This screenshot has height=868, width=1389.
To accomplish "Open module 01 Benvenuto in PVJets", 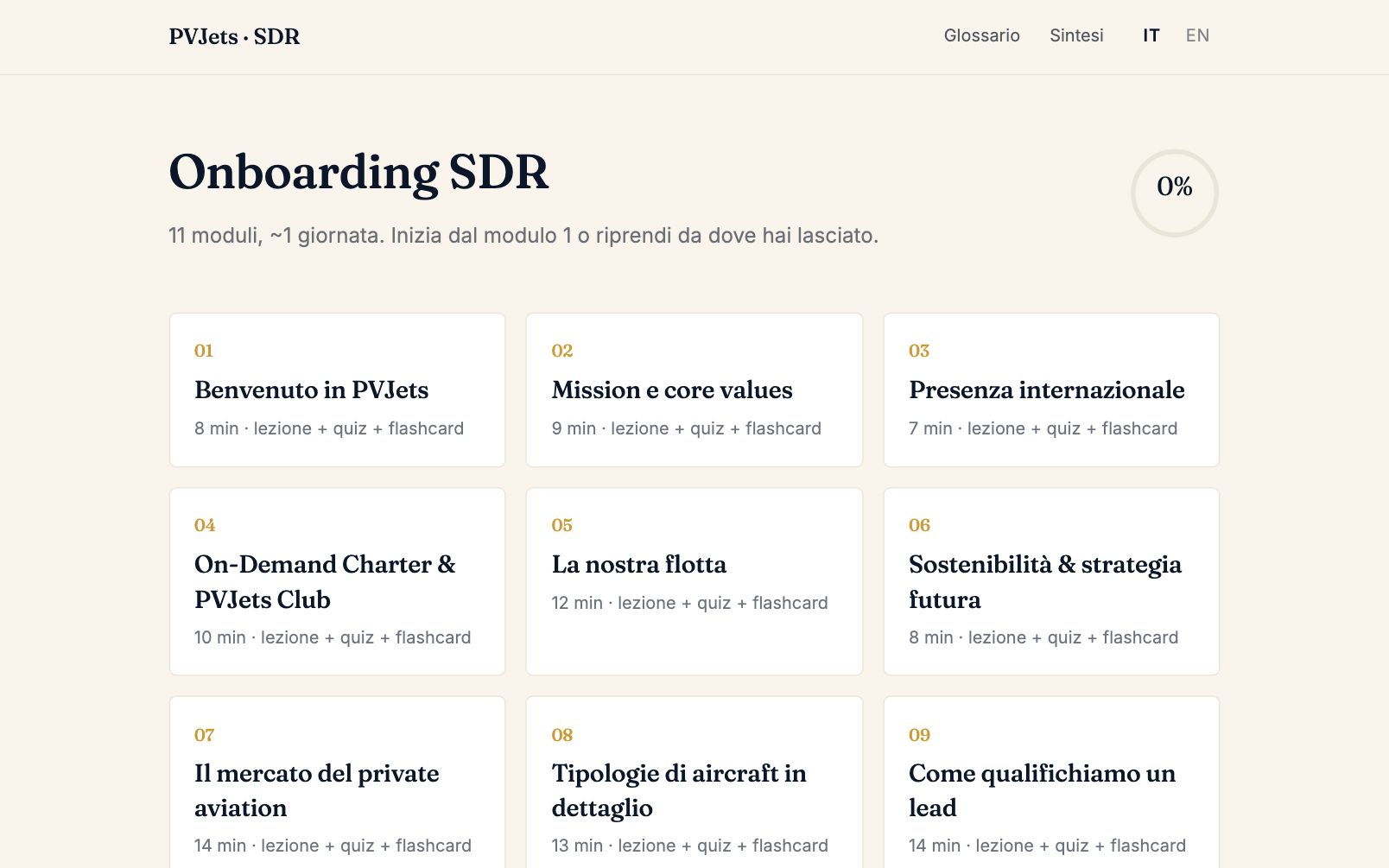I will point(337,390).
